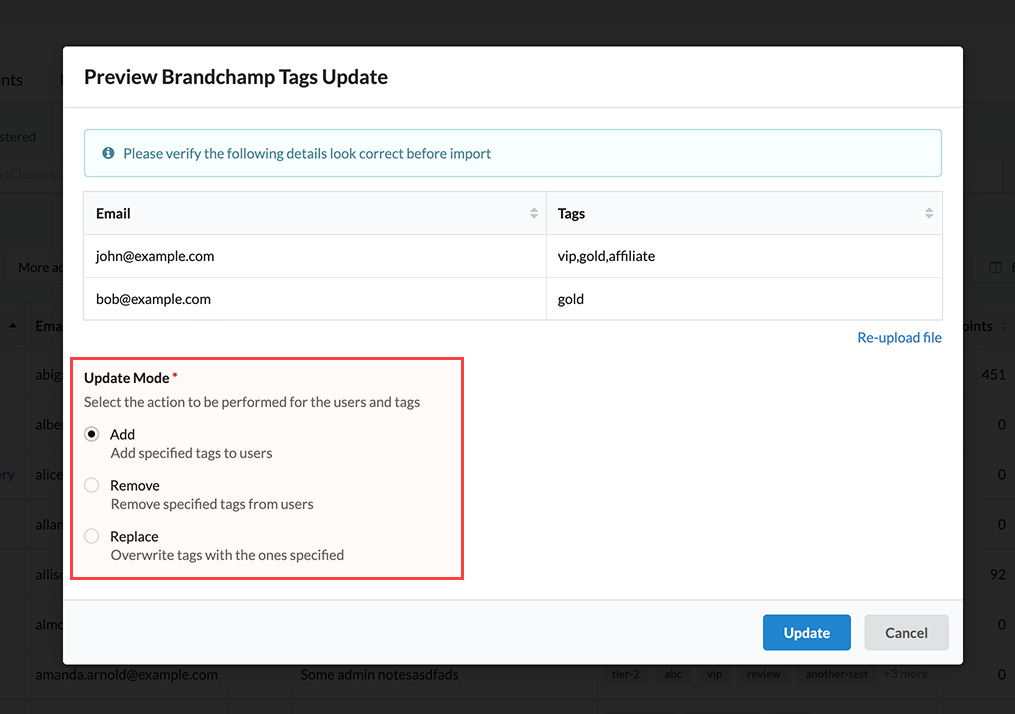Image resolution: width=1015 pixels, height=714 pixels.
Task: Expand the '+3 more' tags in background row
Action: tap(906, 674)
